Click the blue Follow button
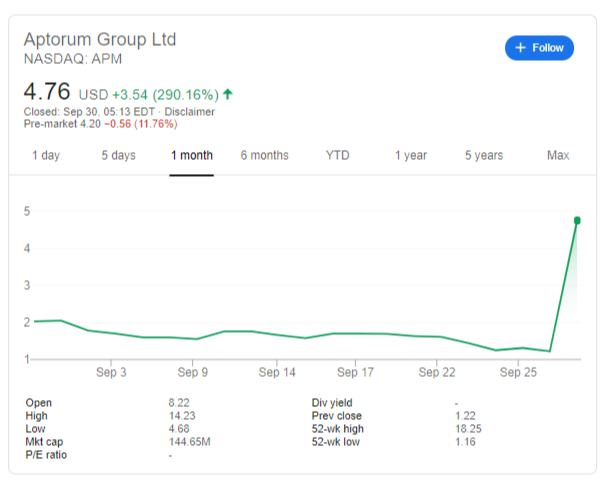Image resolution: width=612 pixels, height=485 pixels. 539,48
